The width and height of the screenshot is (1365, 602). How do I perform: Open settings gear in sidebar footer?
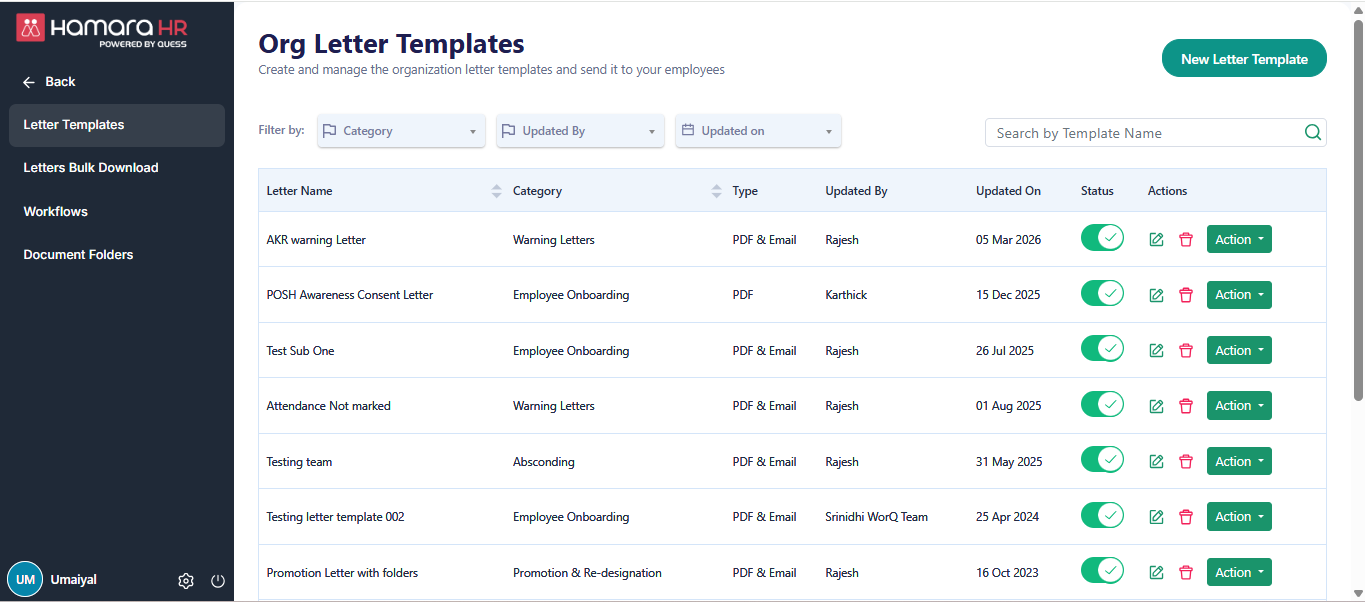point(186,581)
